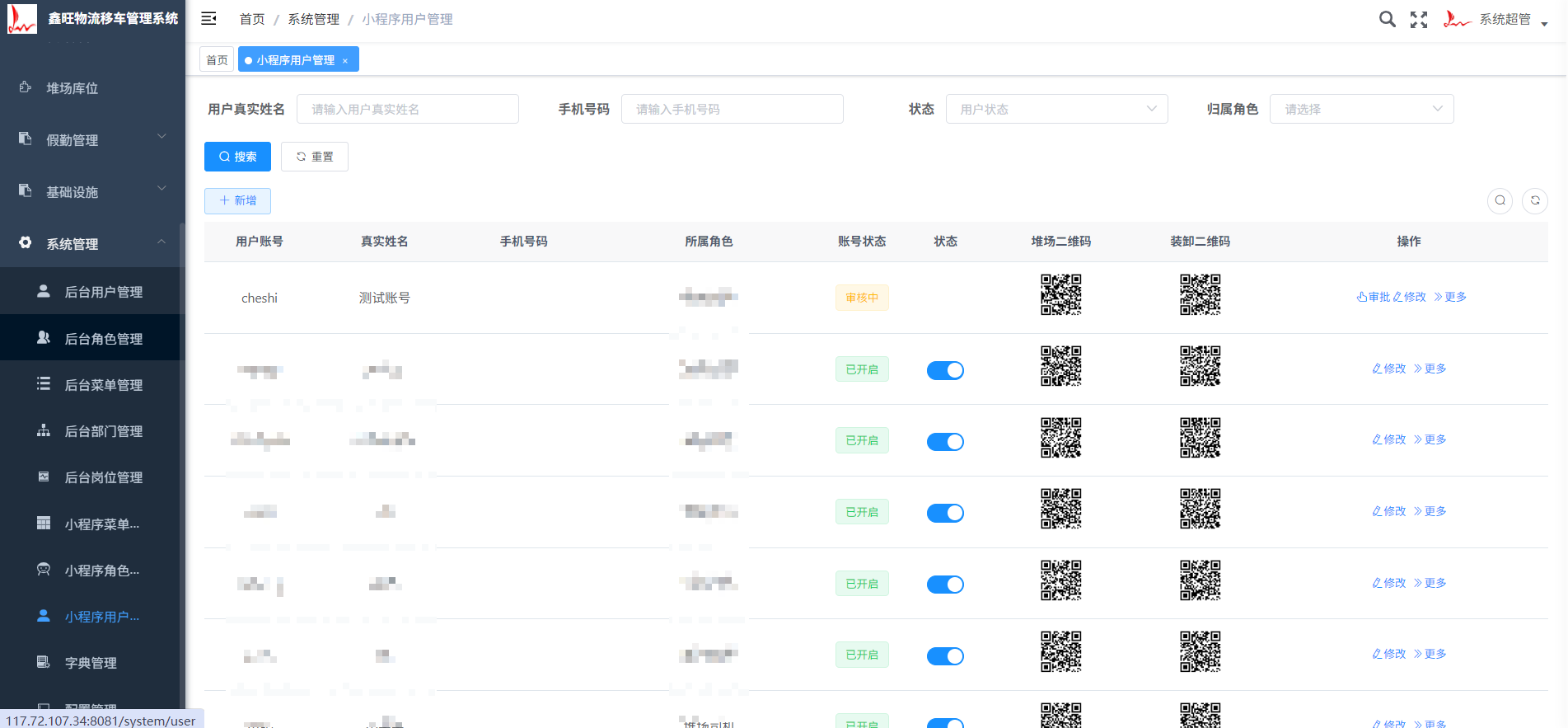Viewport: 1568px width, 728px height.
Task: Toggle fullscreen mode icon in header
Action: click(1419, 20)
